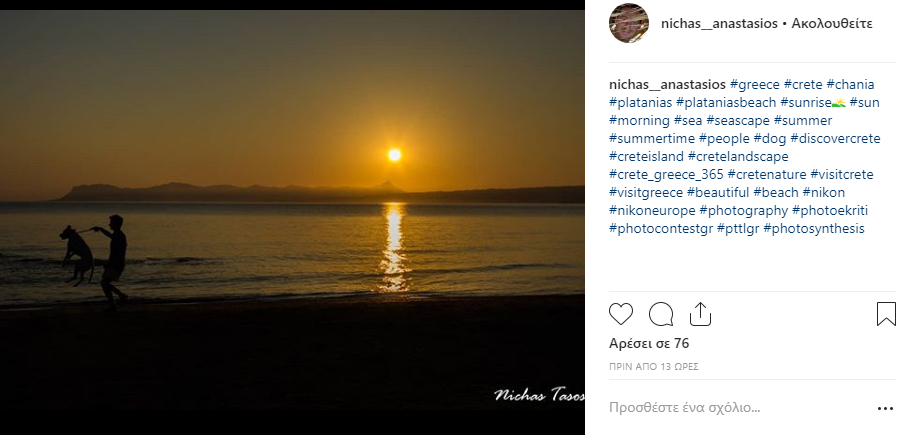Screen dimensions: 918x435
Task: Open the #crete_greece_365 hashtag
Action: tap(666, 174)
